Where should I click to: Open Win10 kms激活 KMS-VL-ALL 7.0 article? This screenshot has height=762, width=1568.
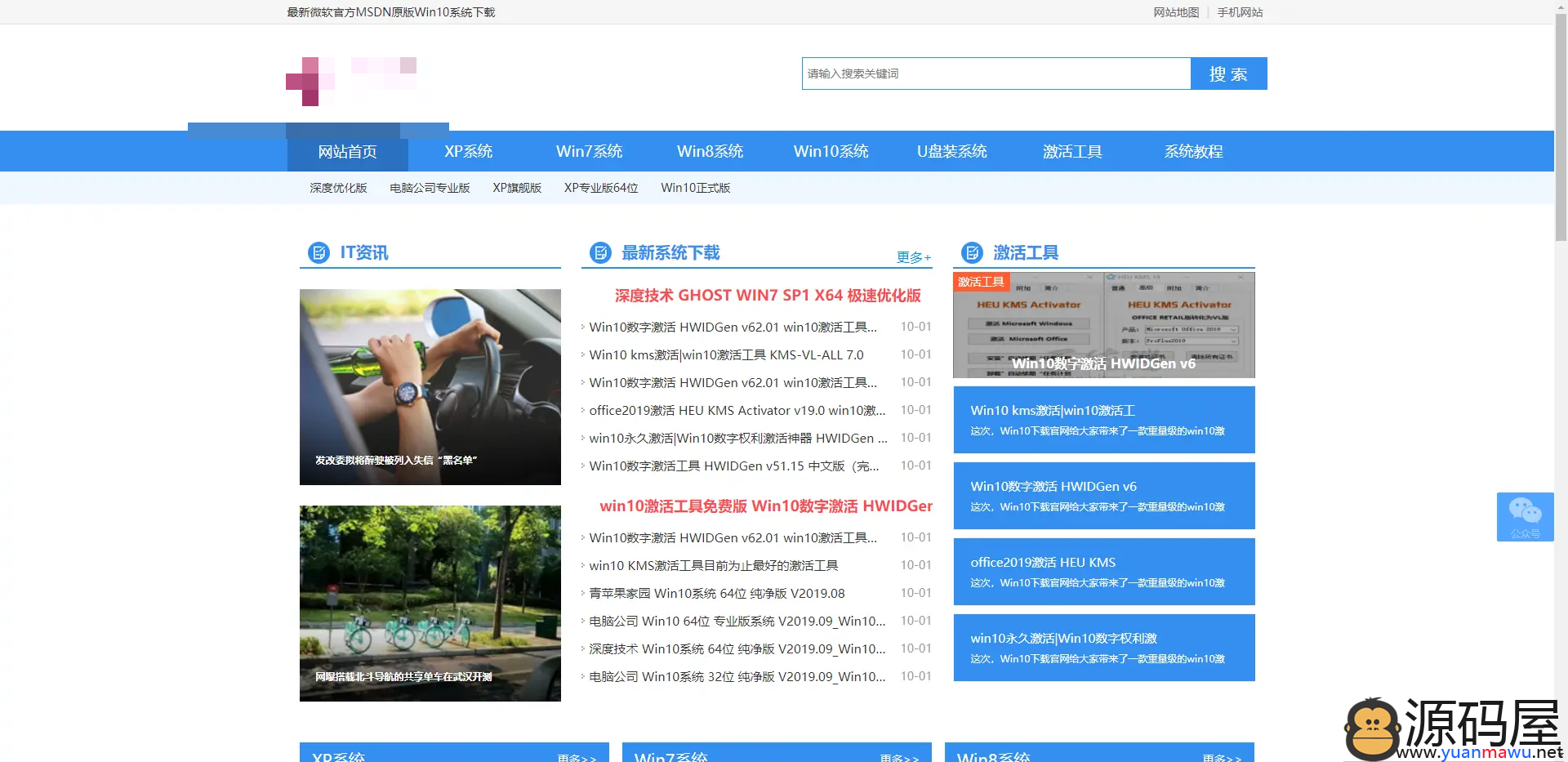[x=726, y=355]
